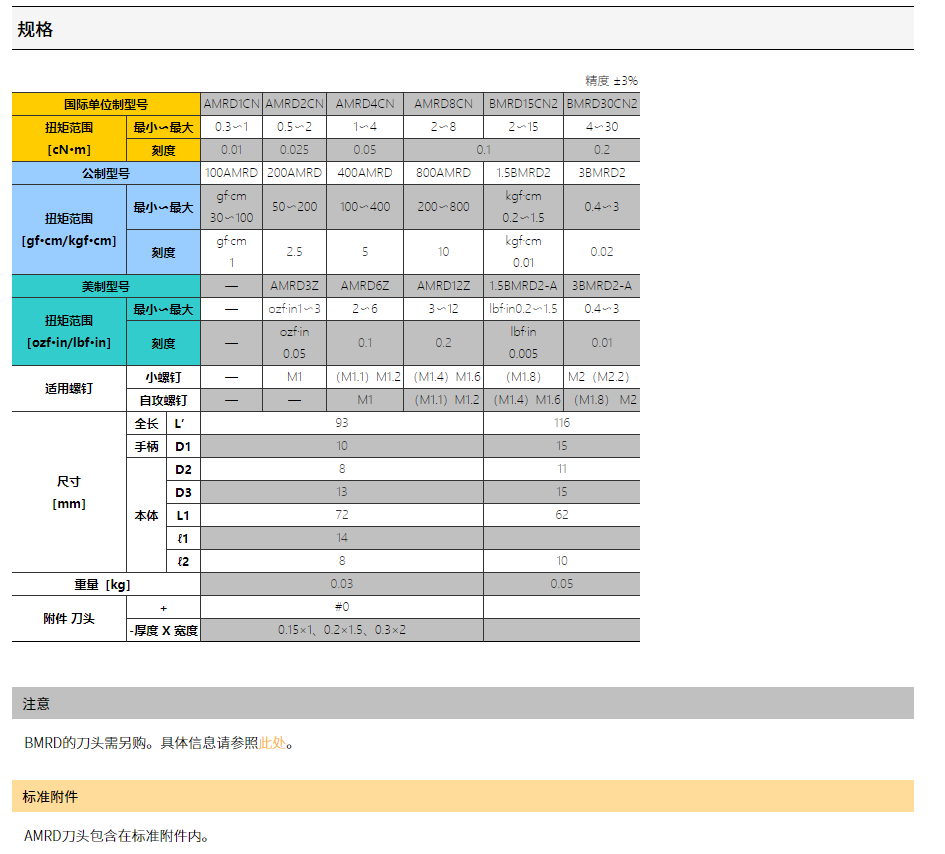Open the 此处 link in the notice
Viewport: 945px width, 854px height.
point(272,743)
